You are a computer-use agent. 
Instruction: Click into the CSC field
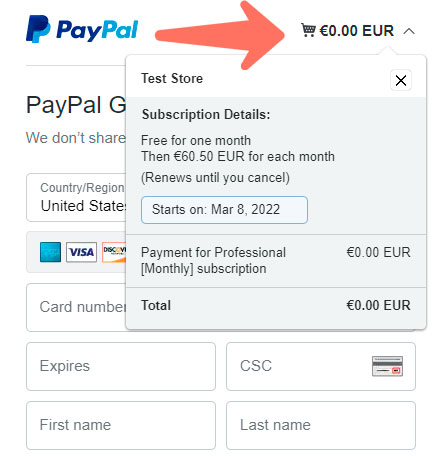(x=321, y=366)
